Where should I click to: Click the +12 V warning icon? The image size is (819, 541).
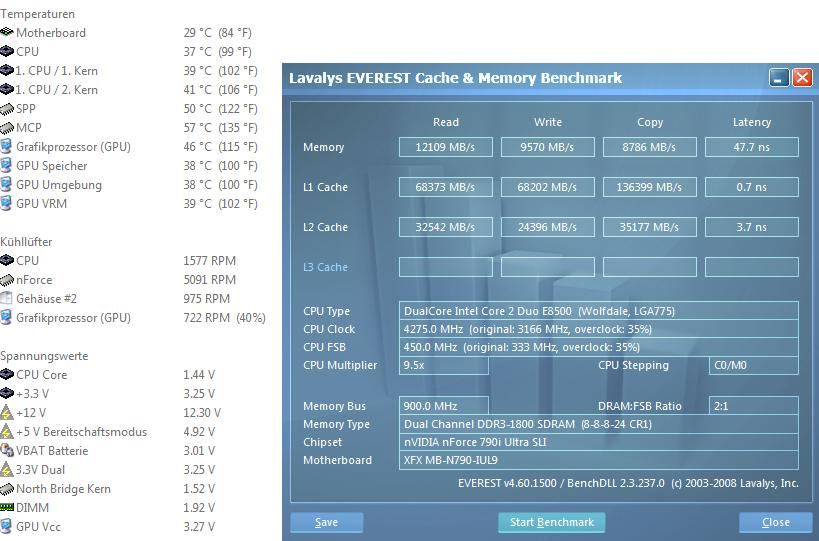(x=6, y=413)
